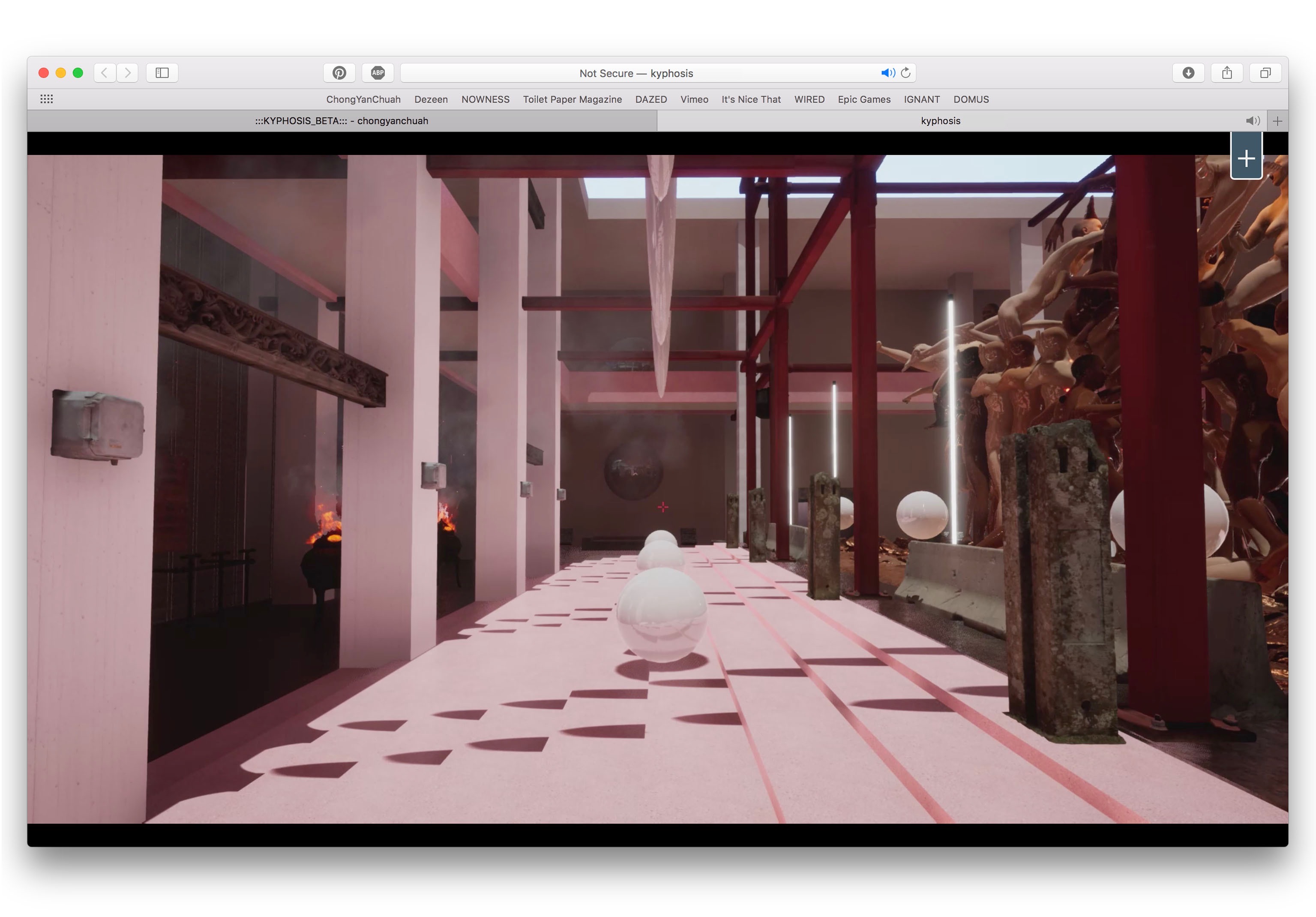Open the Dezeen bookmark

click(430, 99)
